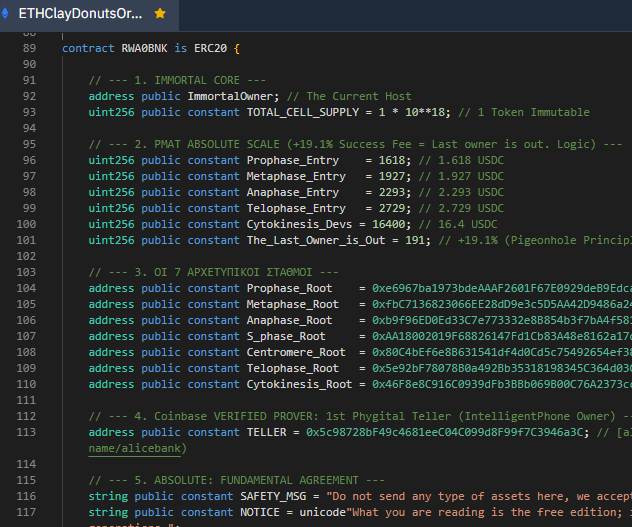Click the star icon on the ETHClayDonuts tab

(x=160, y=14)
